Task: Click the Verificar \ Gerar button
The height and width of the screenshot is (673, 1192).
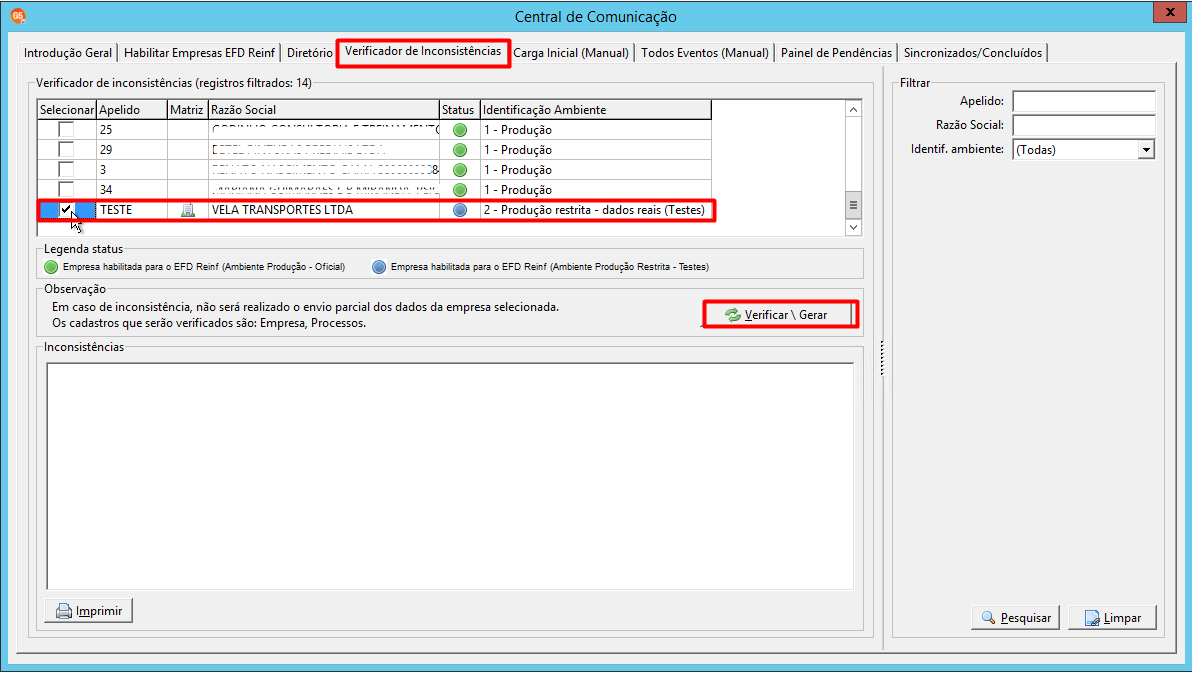Action: point(781,315)
